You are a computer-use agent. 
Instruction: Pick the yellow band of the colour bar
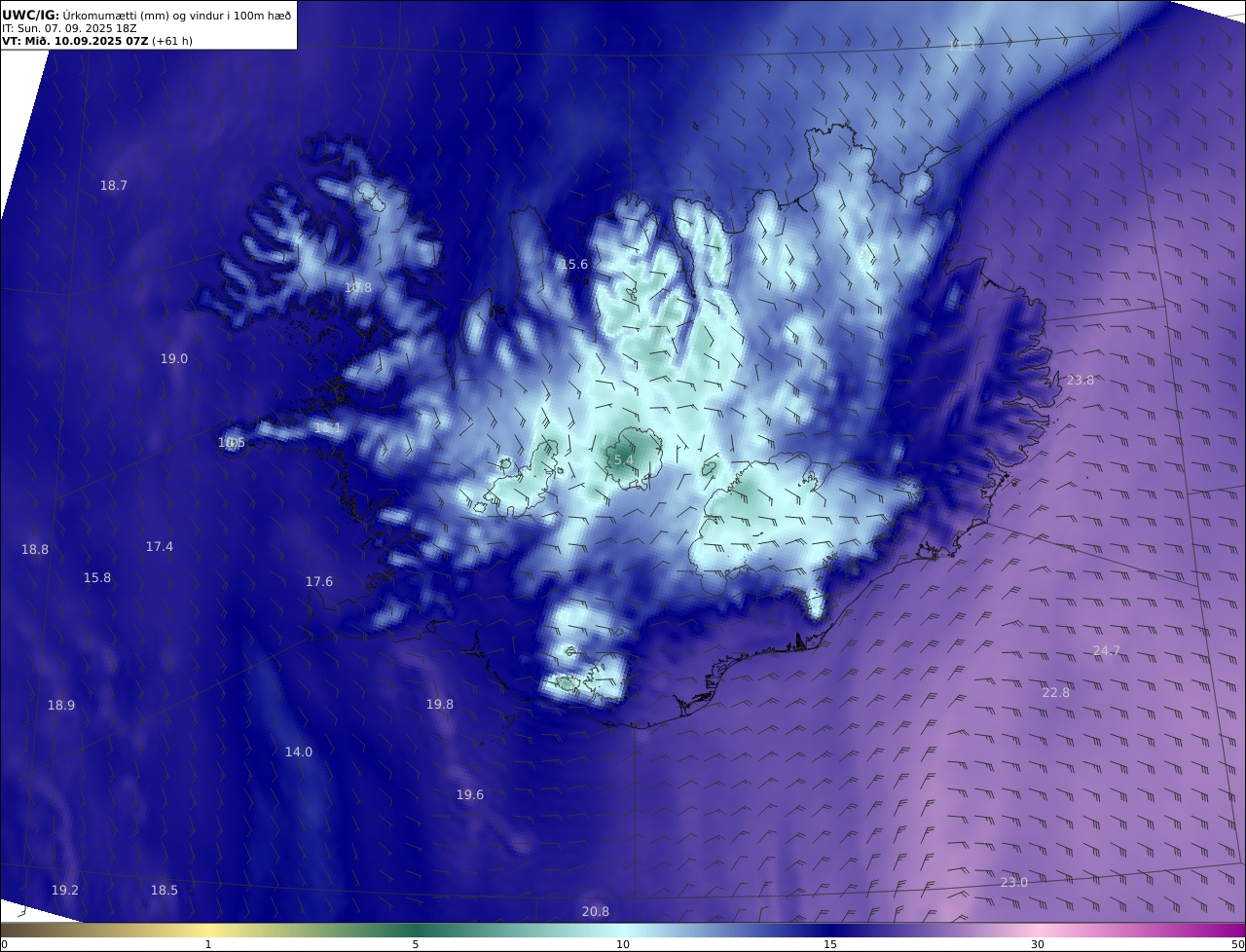click(208, 931)
